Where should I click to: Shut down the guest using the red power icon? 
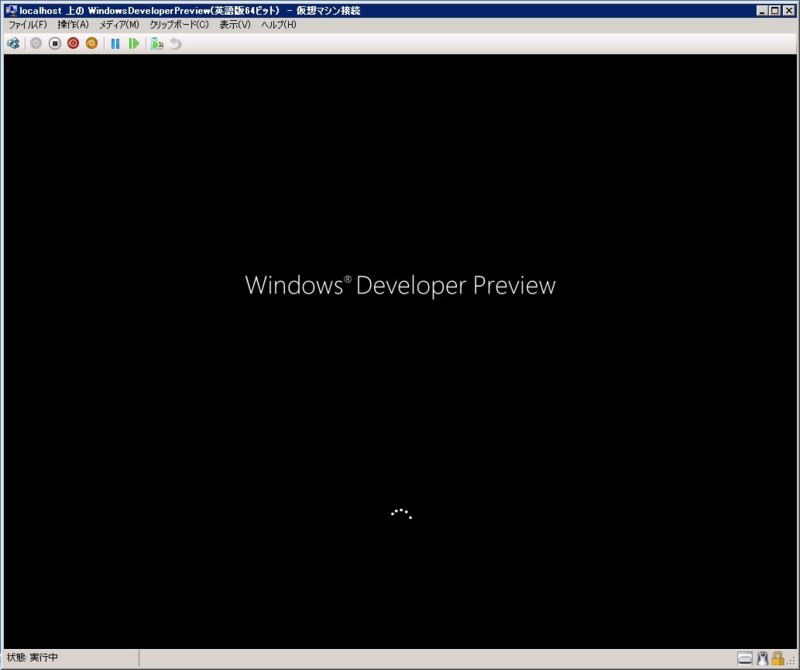click(73, 43)
